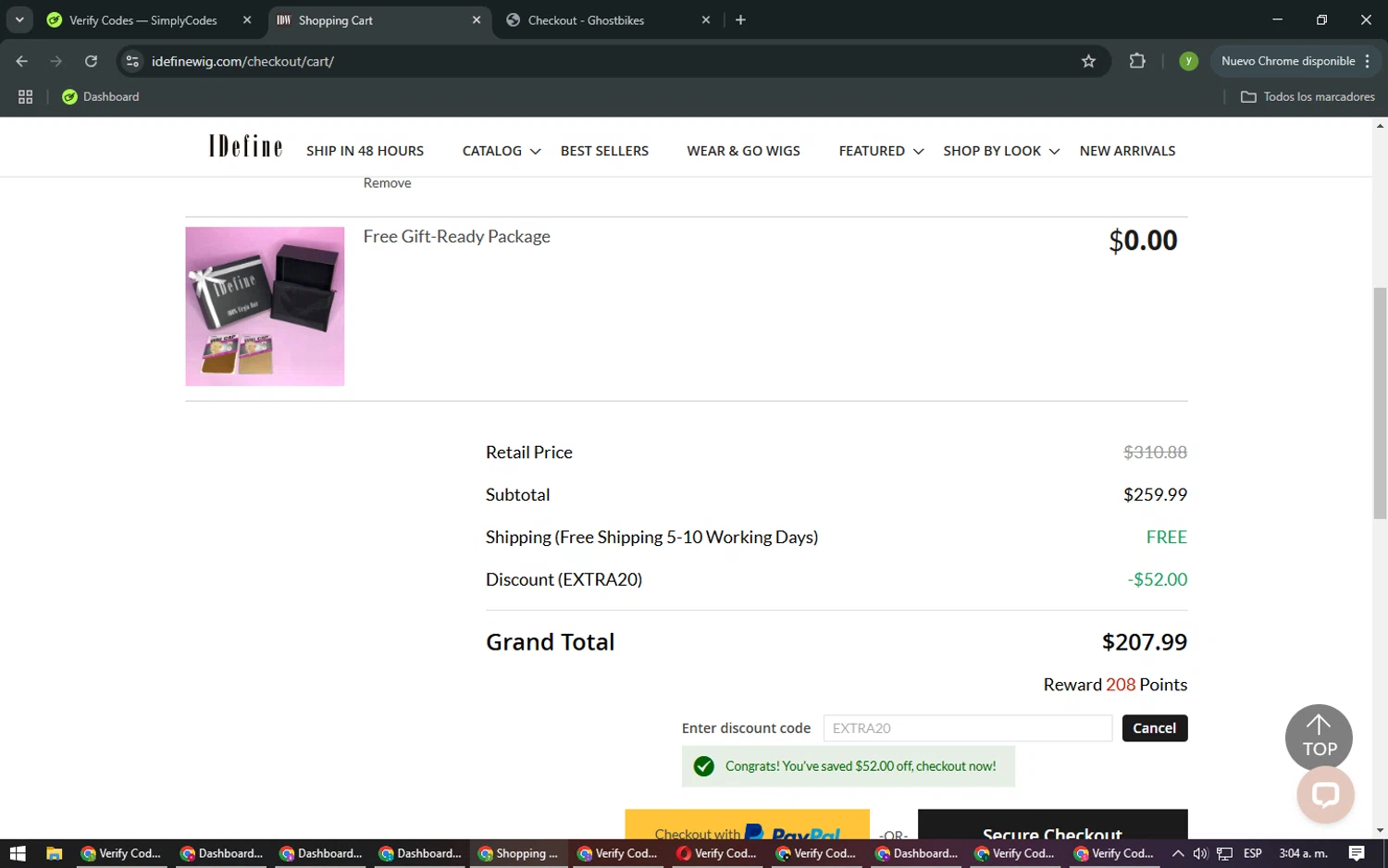The width and height of the screenshot is (1388, 868).
Task: Click the Grand Total $207.99 amount
Action: coord(1144,642)
